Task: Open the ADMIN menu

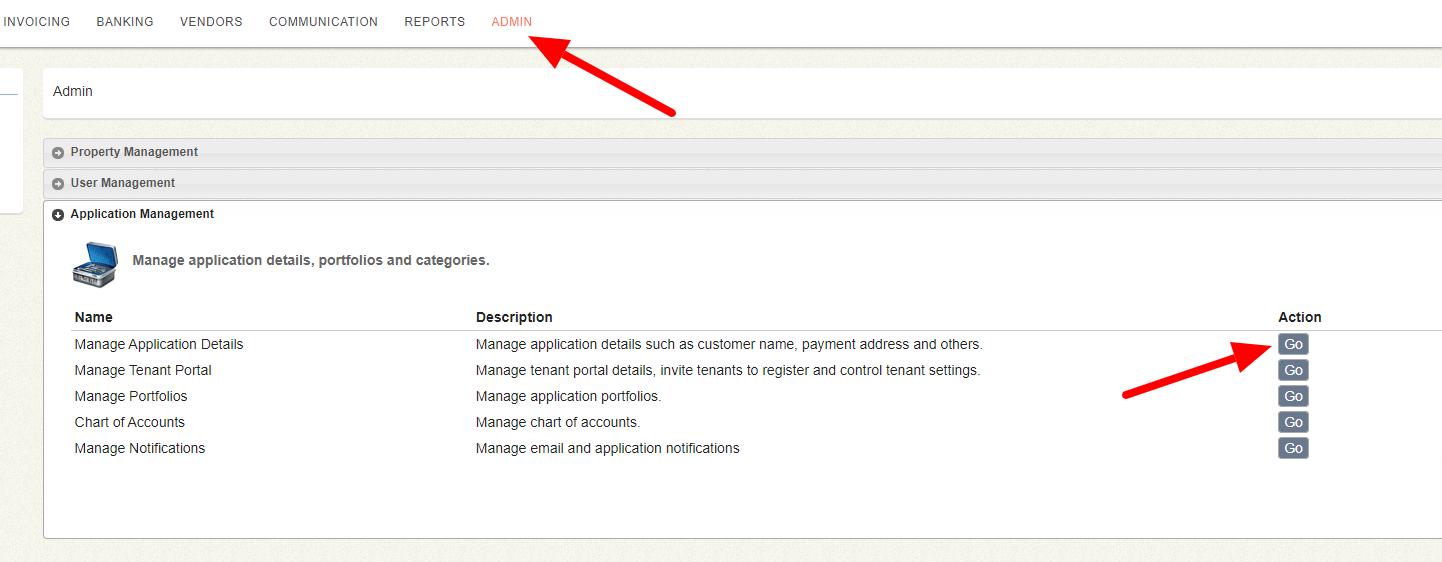Action: tap(512, 22)
